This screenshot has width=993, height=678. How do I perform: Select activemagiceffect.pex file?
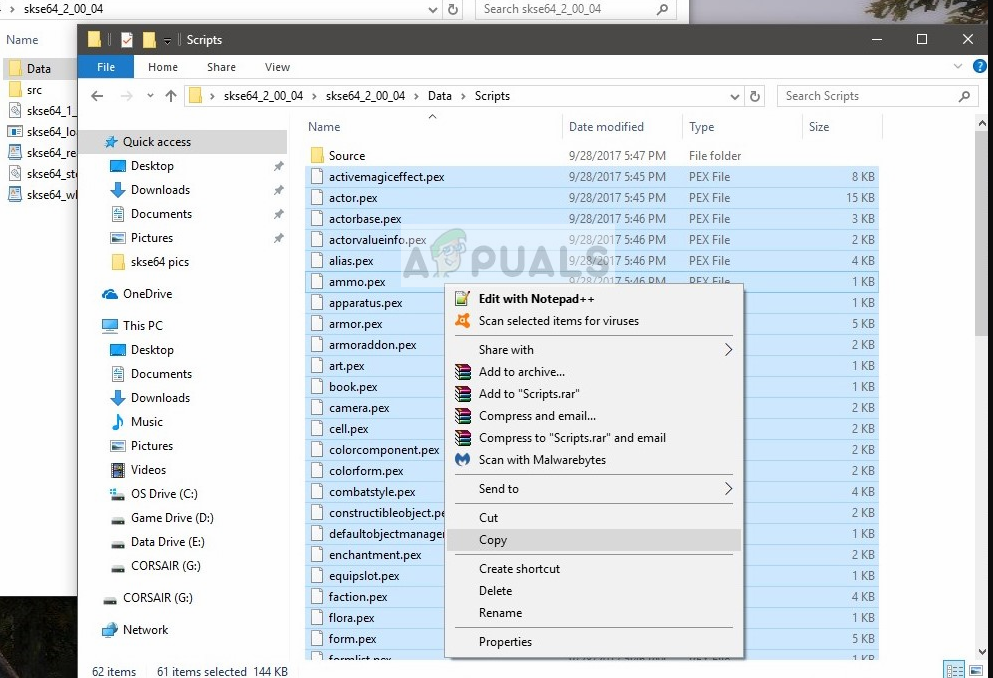pyautogui.click(x=591, y=177)
